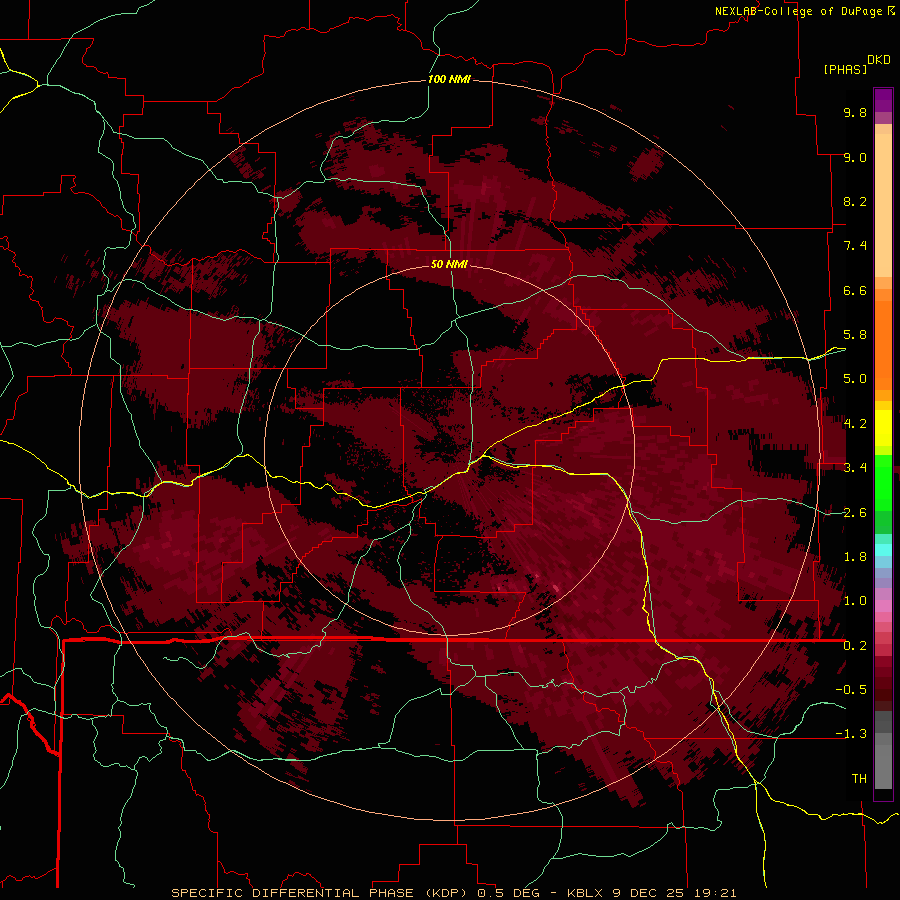Click the cyan band of the color bar

tap(883, 549)
